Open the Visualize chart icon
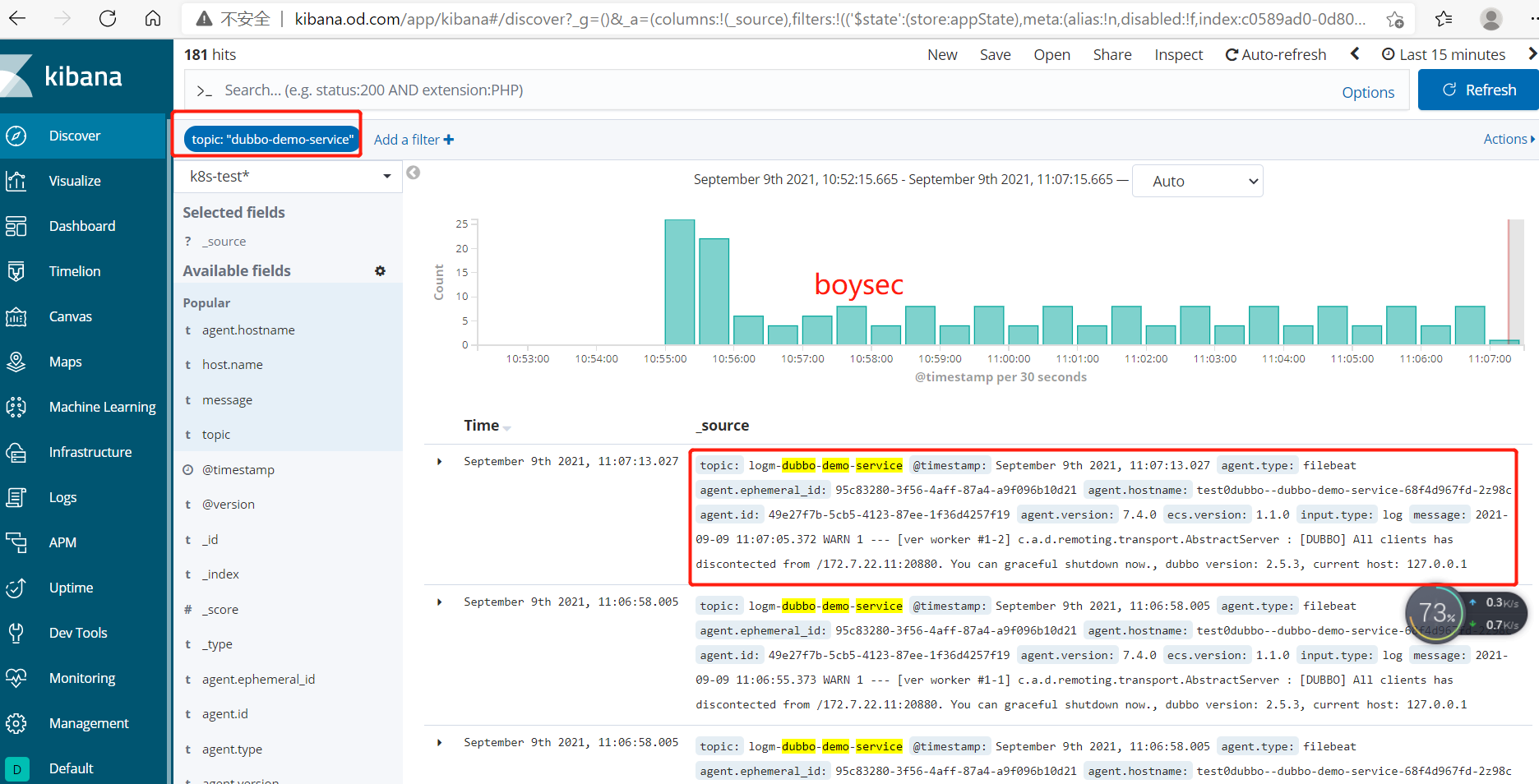The width and height of the screenshot is (1539, 784). pyautogui.click(x=16, y=181)
